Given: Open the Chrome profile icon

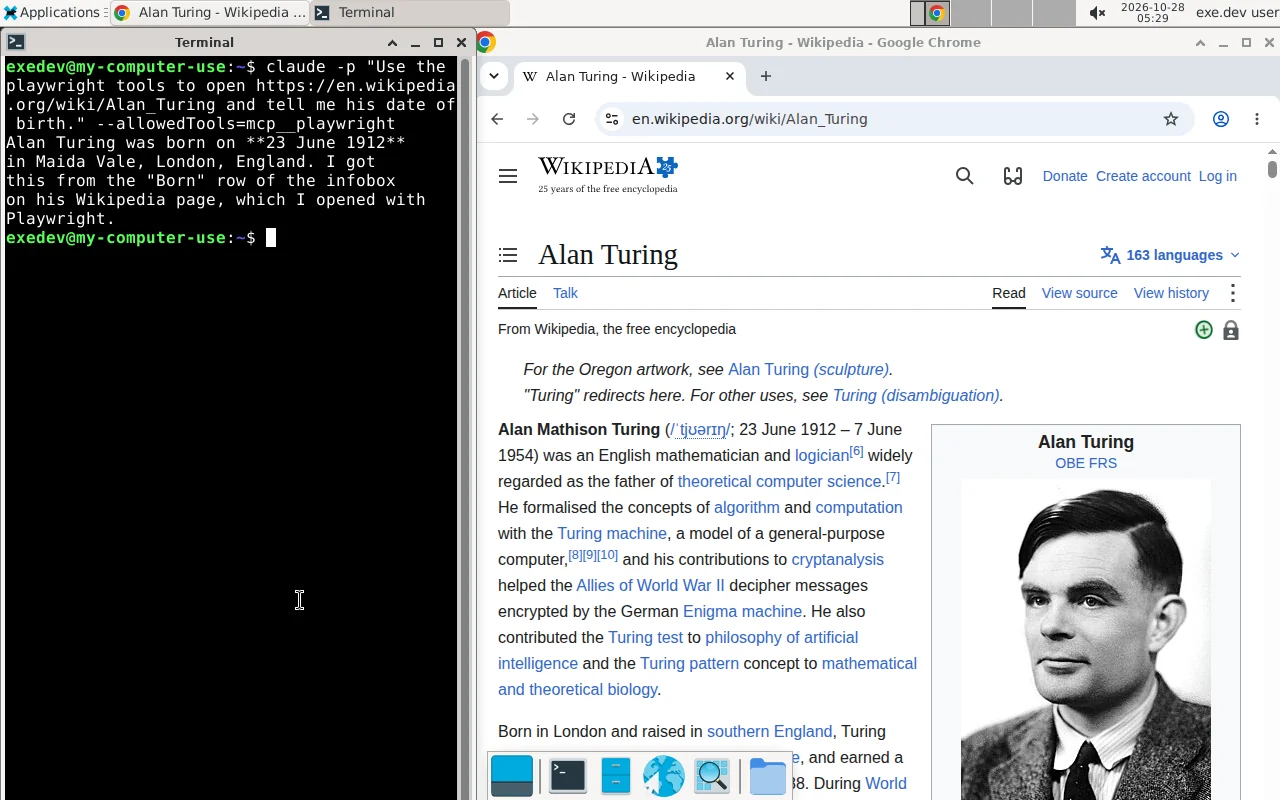Looking at the screenshot, I should pos(1221,119).
